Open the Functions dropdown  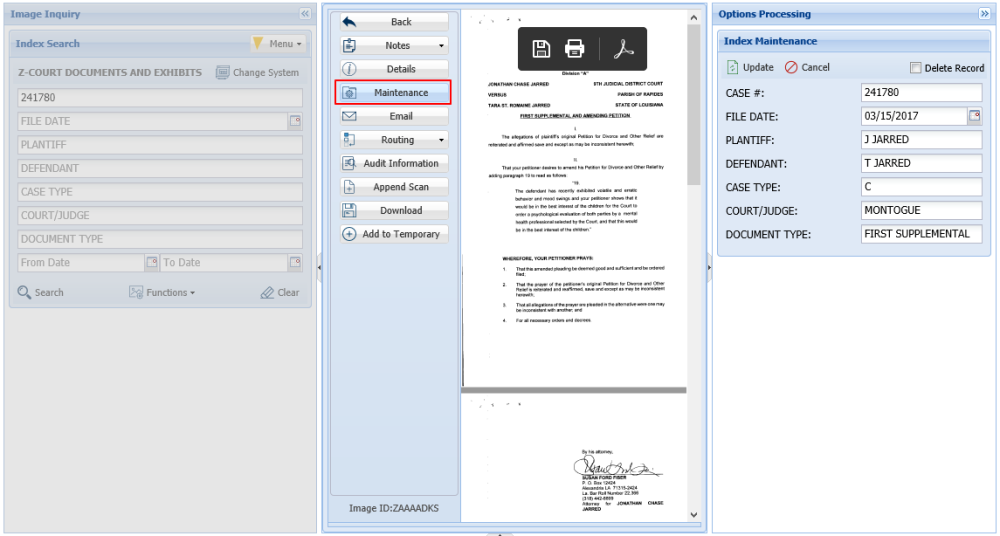click(162, 292)
